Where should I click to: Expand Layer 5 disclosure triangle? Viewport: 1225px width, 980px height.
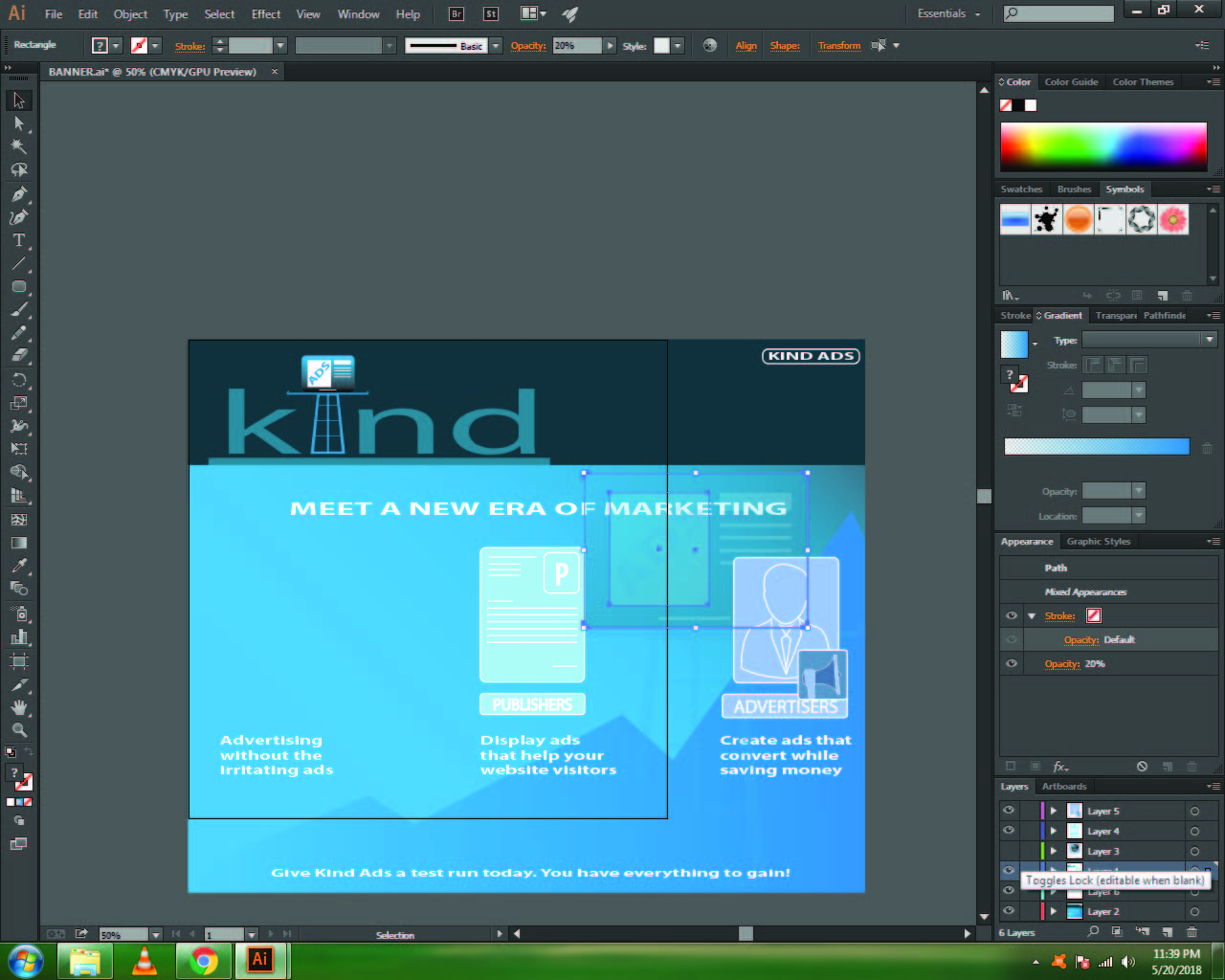point(1054,811)
